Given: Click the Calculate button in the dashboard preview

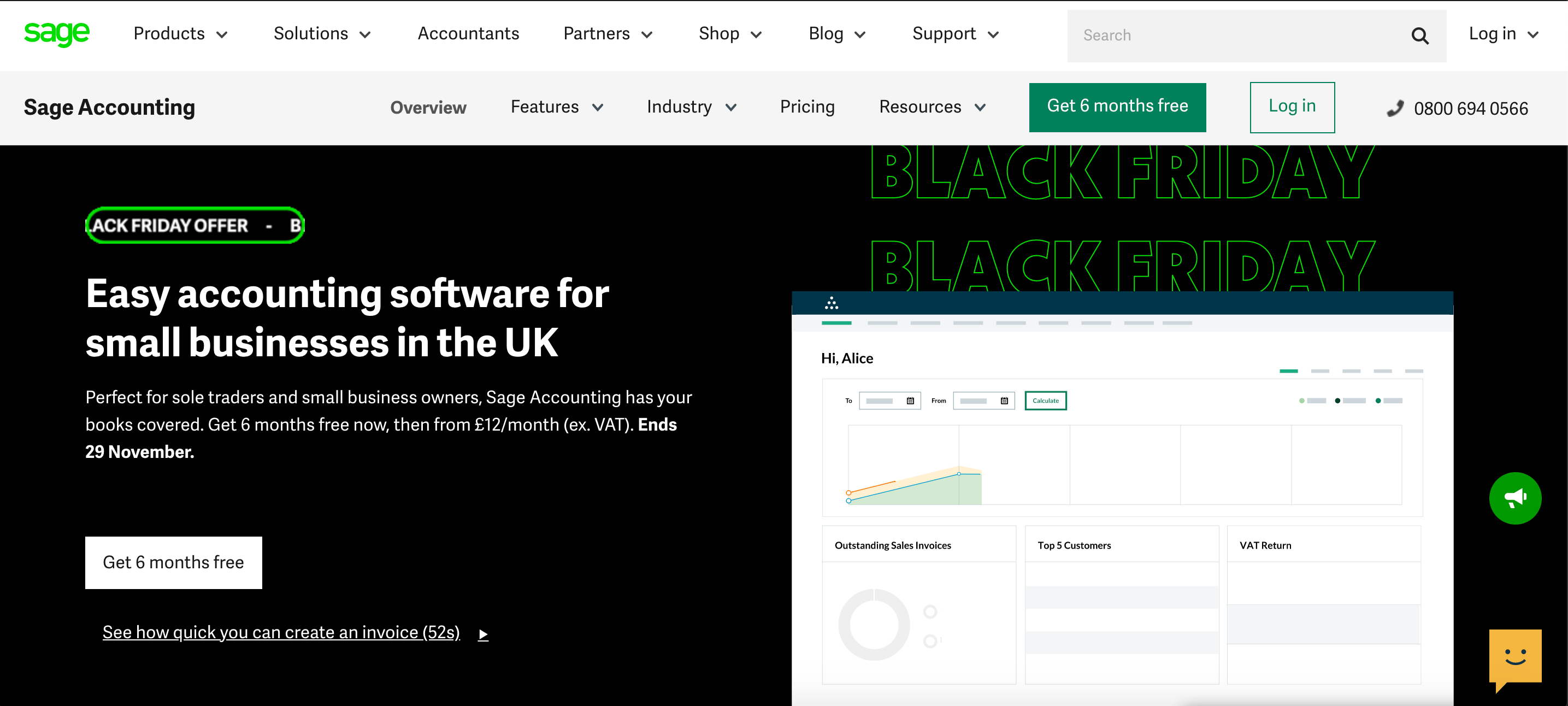Looking at the screenshot, I should point(1045,401).
